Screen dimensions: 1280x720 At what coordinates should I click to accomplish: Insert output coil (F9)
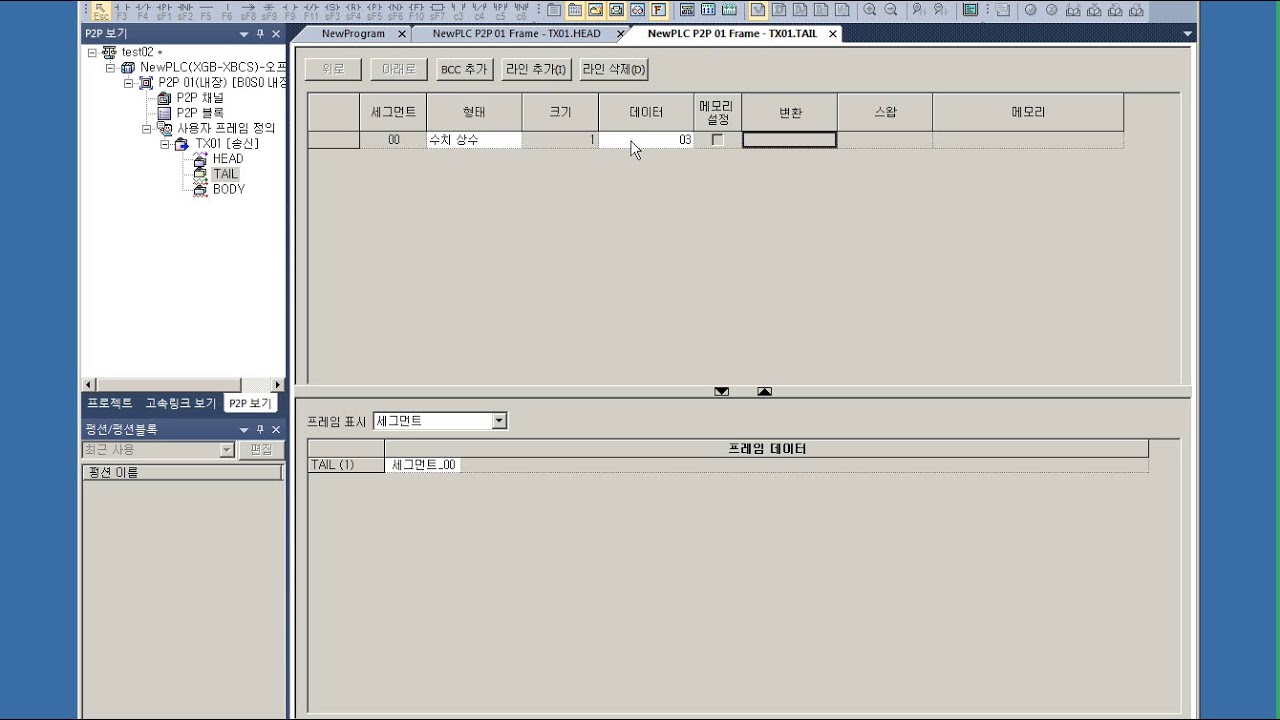[x=290, y=10]
